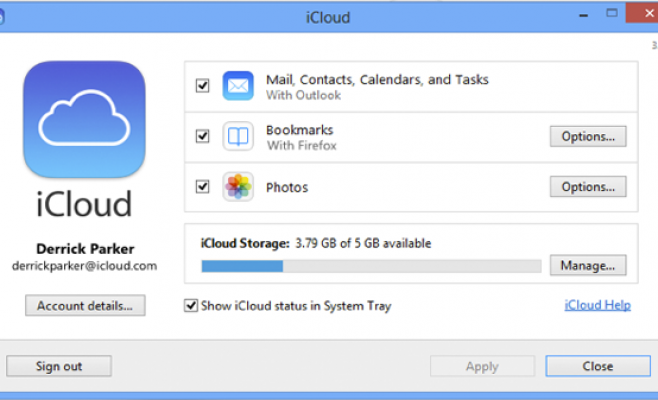Click the derrickparker@icloud.com email address
The image size is (658, 400).
[85, 267]
